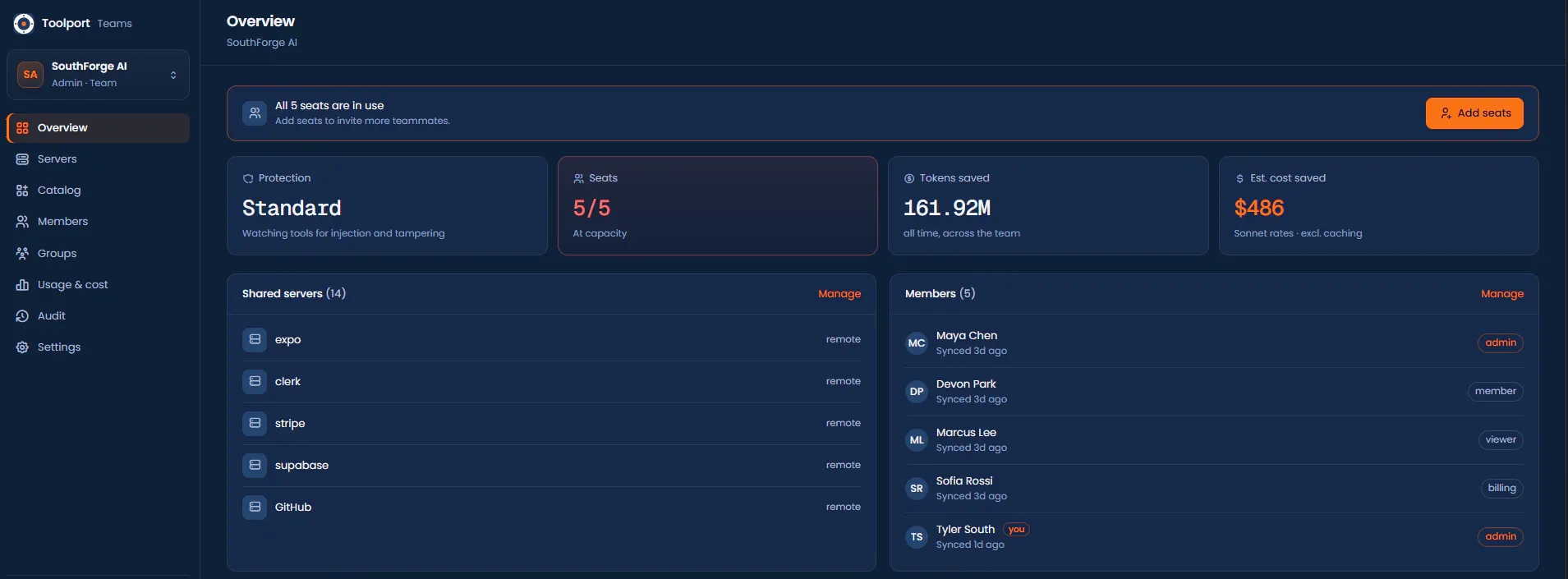This screenshot has width=1568, height=579.
Task: Click Tyler South's admin role badge
Action: point(1501,537)
